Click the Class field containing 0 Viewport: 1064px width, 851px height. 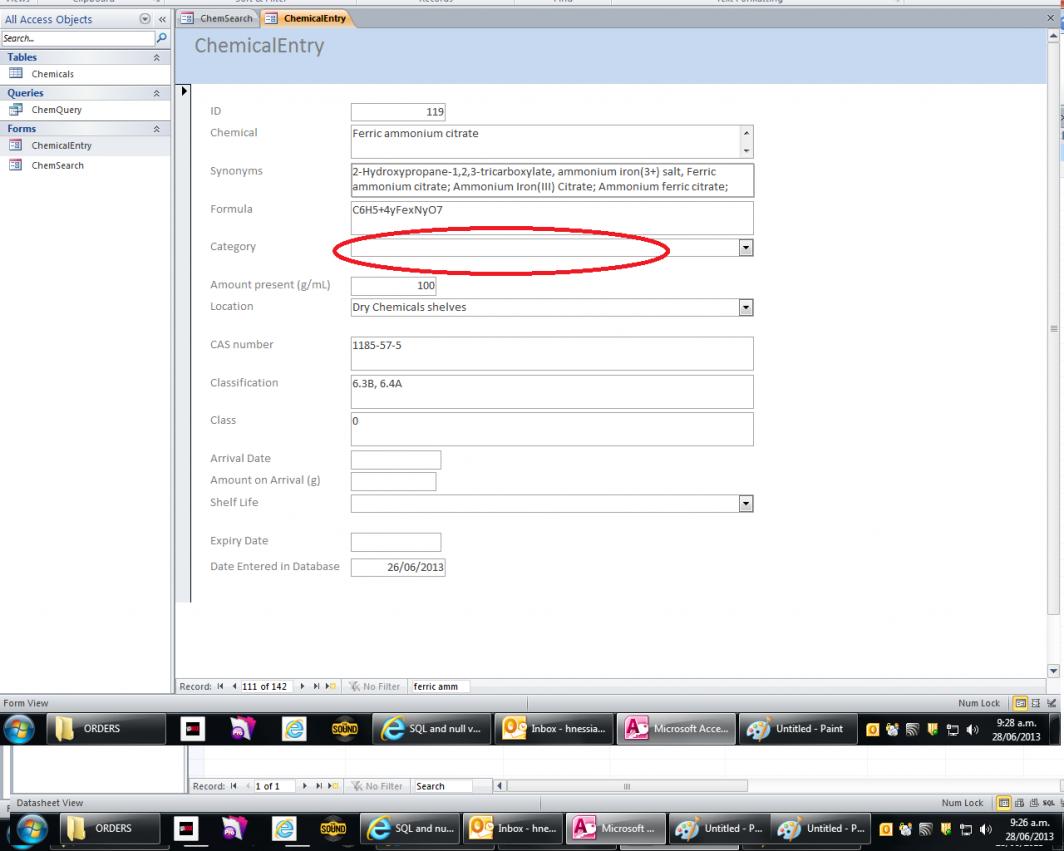pyautogui.click(x=552, y=429)
